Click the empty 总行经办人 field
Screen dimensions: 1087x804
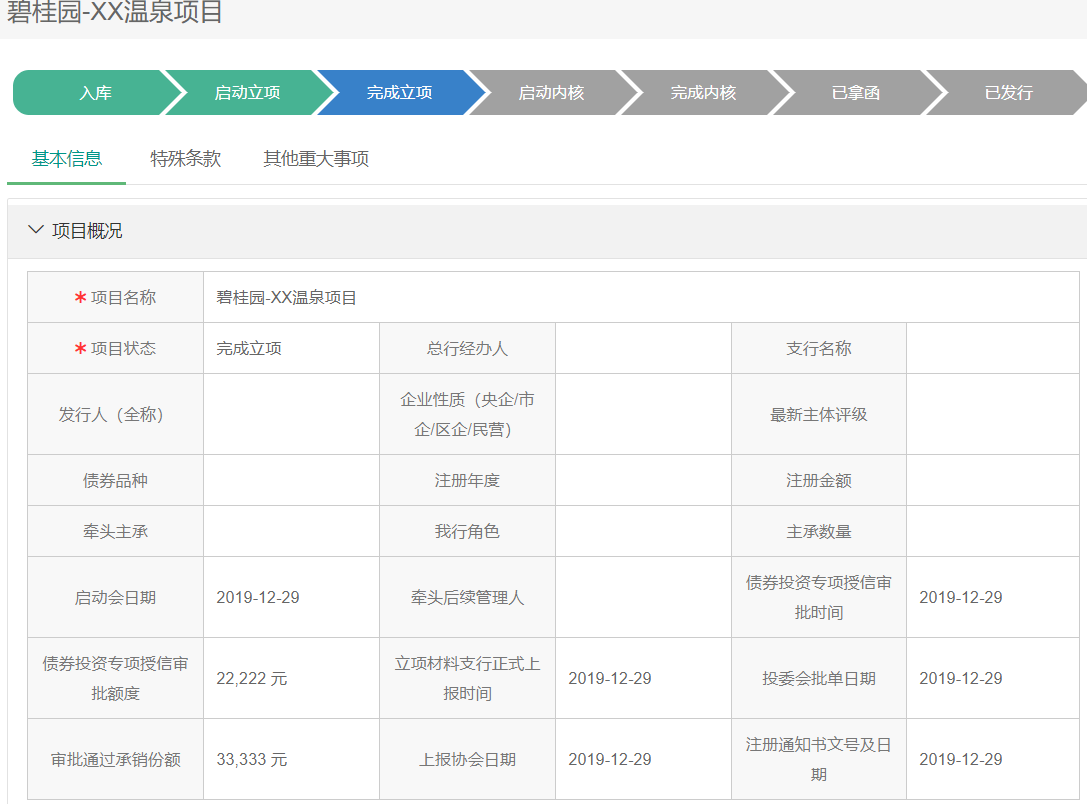coord(643,348)
